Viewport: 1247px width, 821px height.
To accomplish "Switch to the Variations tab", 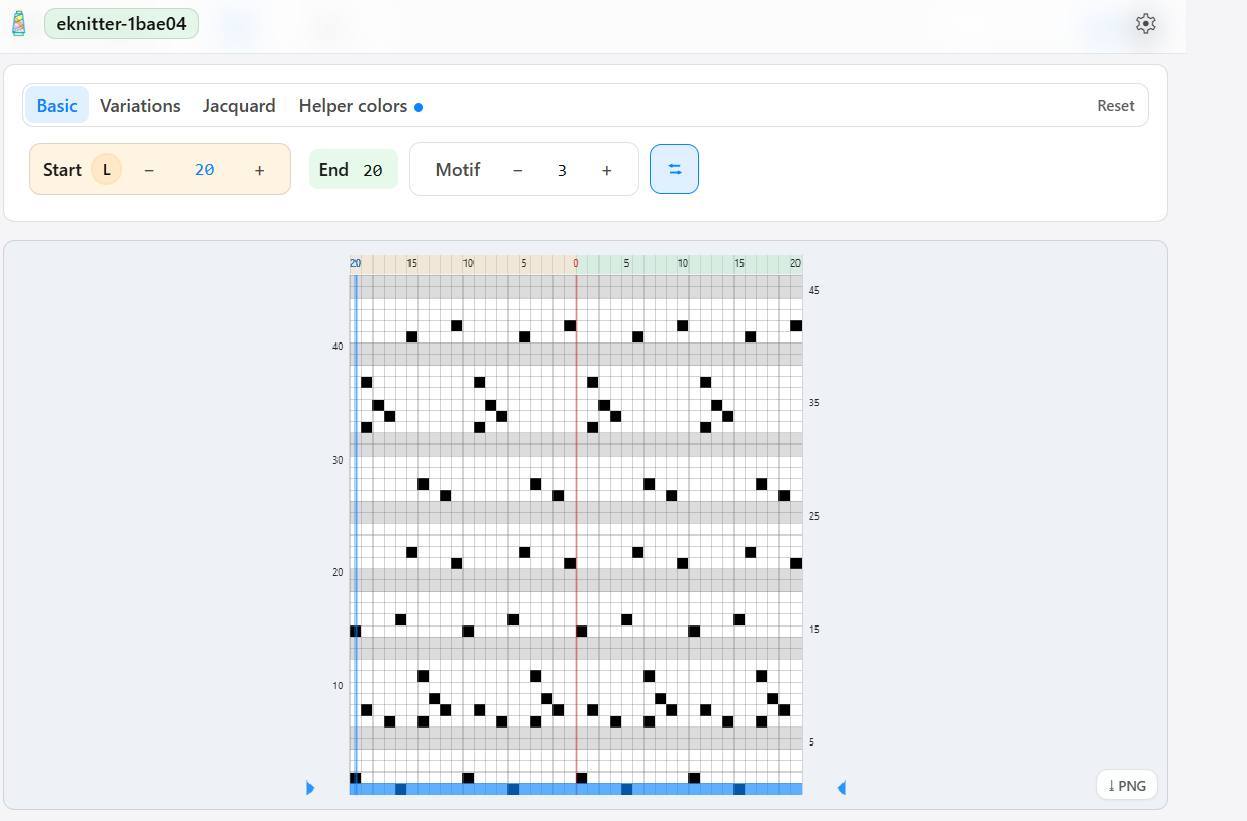I will pos(140,106).
